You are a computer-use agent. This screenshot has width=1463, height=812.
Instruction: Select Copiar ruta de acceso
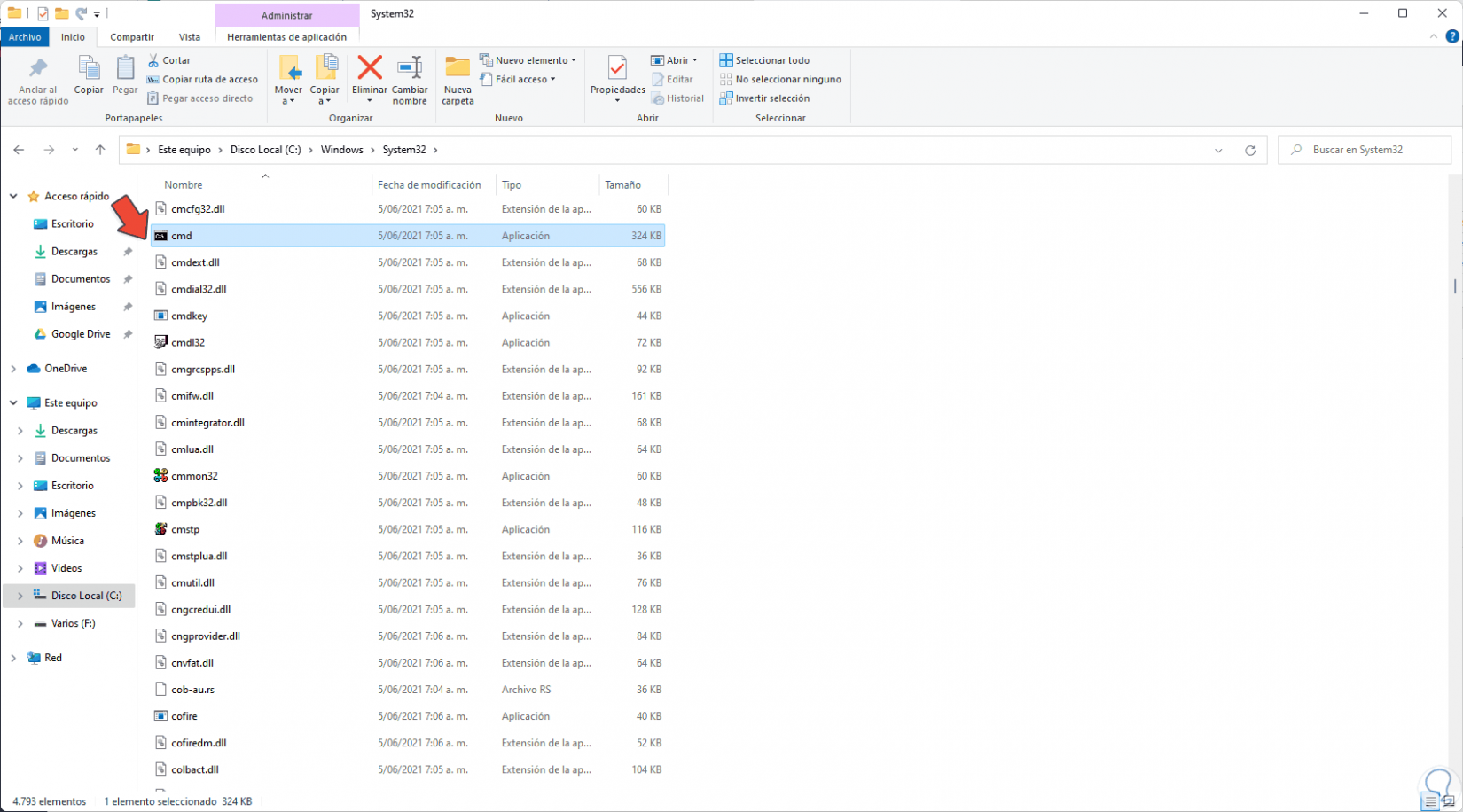[202, 79]
